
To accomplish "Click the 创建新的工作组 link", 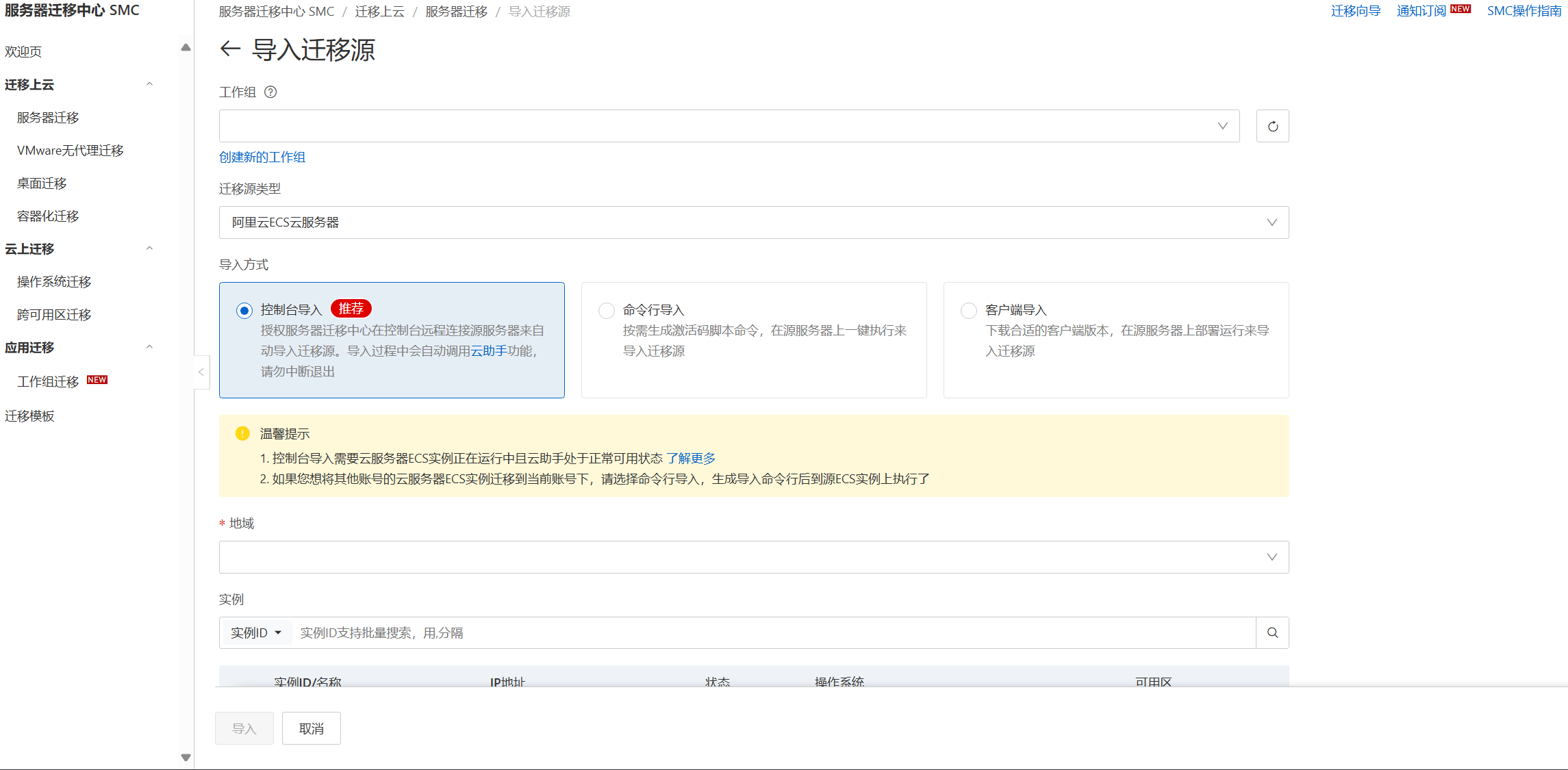I will tap(262, 157).
